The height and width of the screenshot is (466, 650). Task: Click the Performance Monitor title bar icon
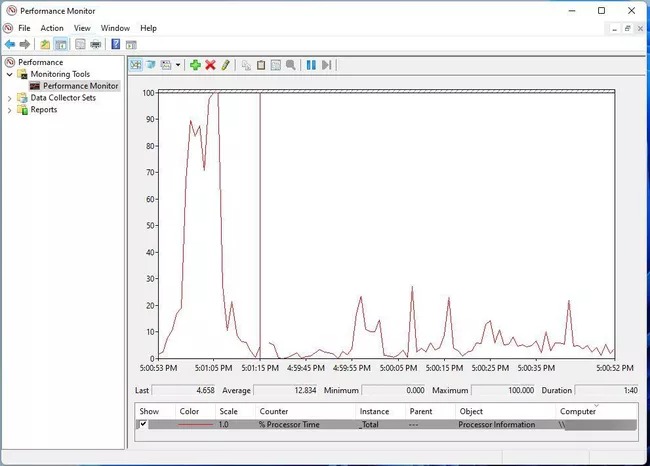click(12, 10)
